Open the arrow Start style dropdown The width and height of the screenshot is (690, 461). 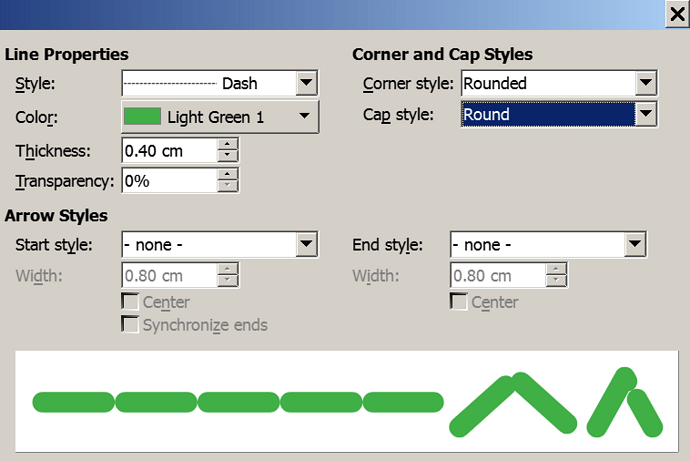coord(306,244)
